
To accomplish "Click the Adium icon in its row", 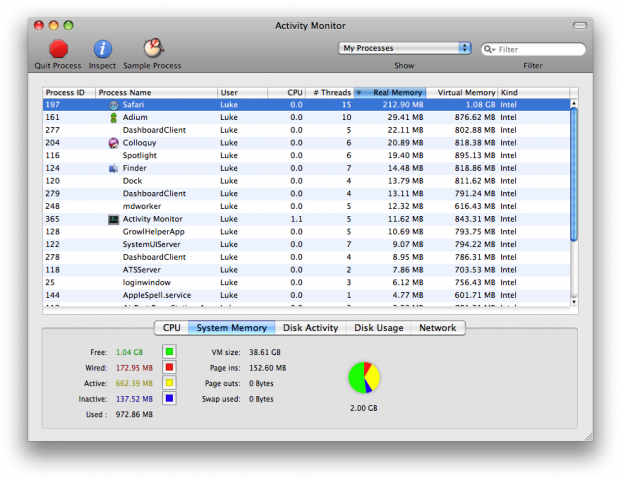I will click(114, 118).
